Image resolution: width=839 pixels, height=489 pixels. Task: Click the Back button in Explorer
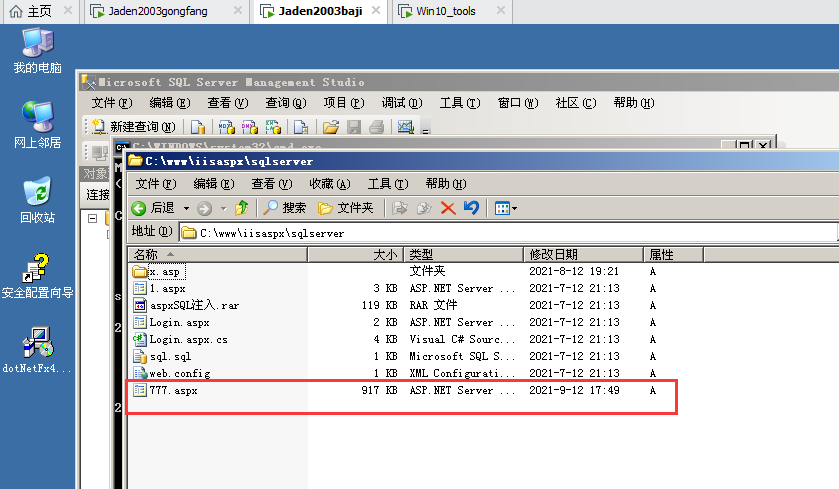[x=153, y=208]
